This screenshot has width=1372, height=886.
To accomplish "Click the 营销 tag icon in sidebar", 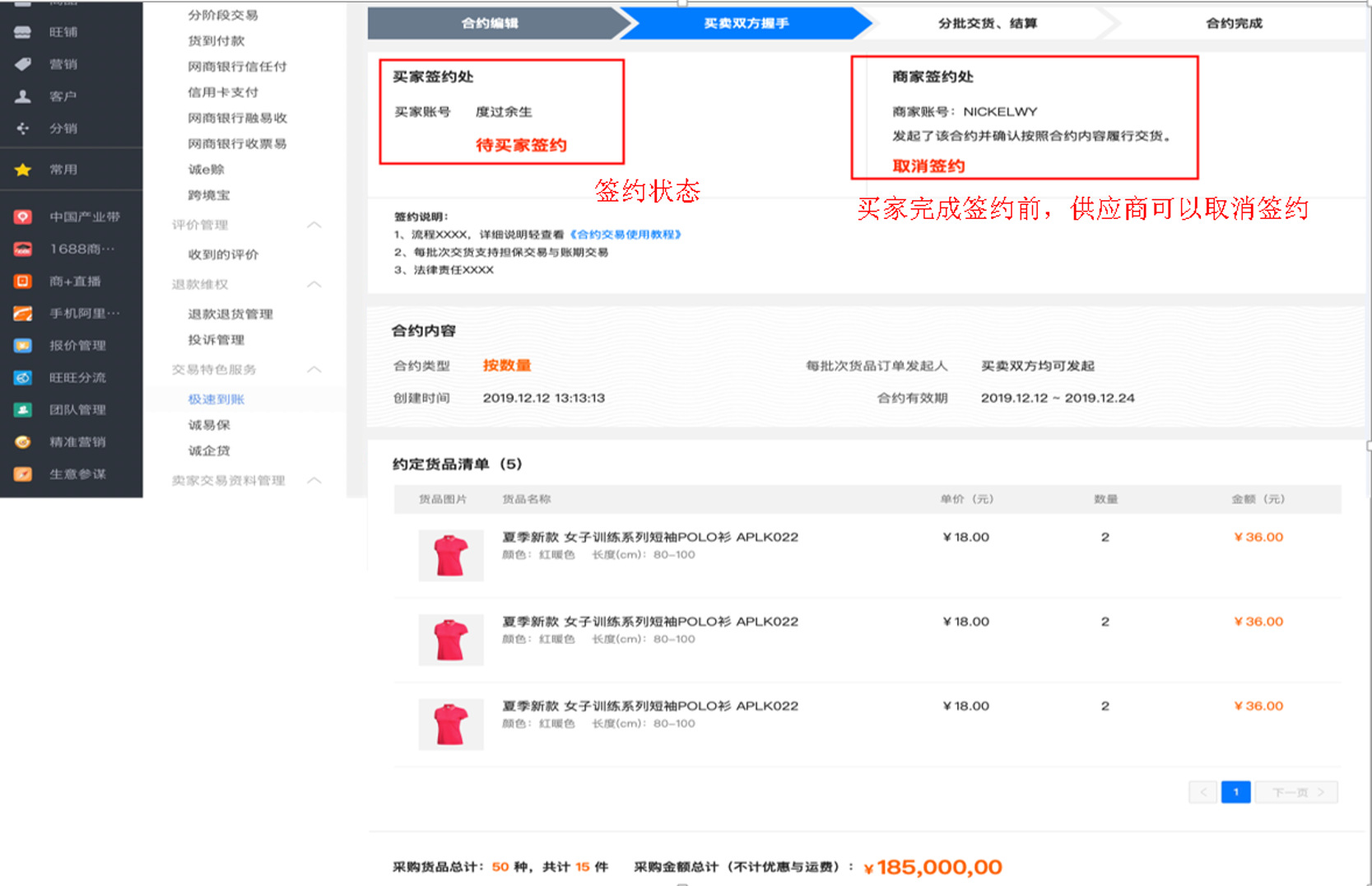I will click(23, 64).
